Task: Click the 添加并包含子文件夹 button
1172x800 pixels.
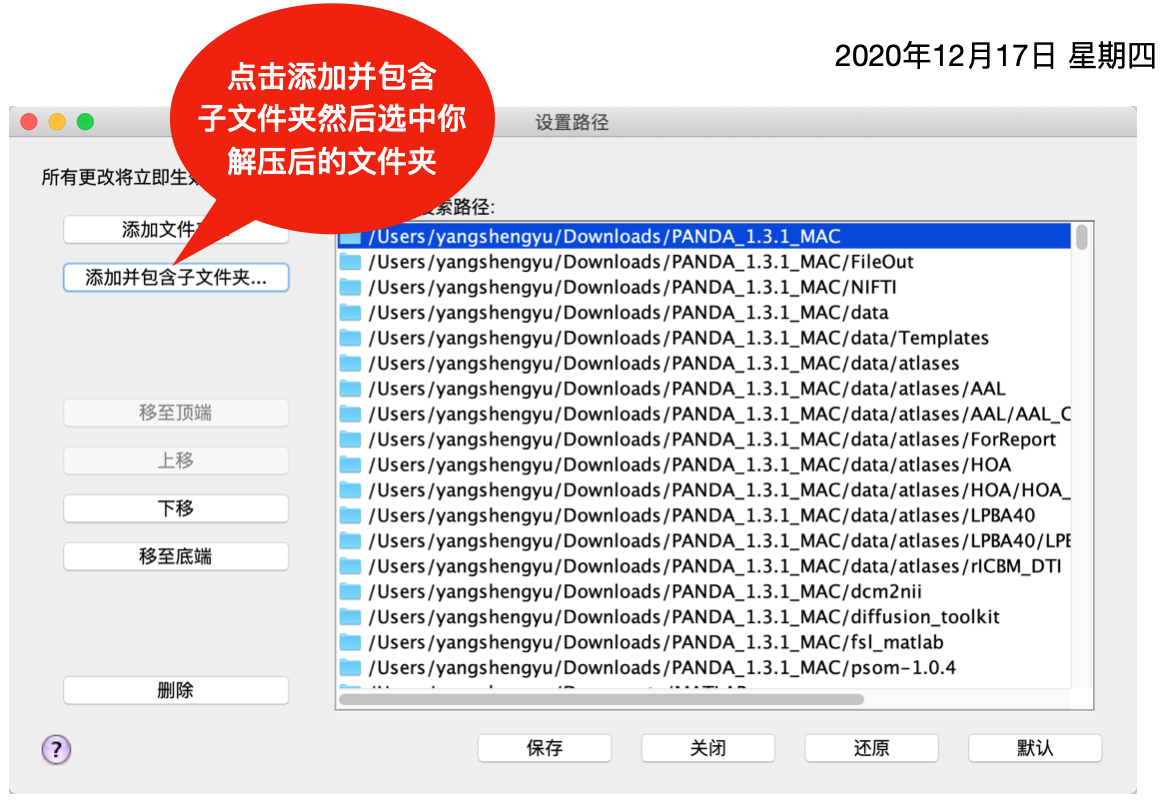Action: click(176, 277)
